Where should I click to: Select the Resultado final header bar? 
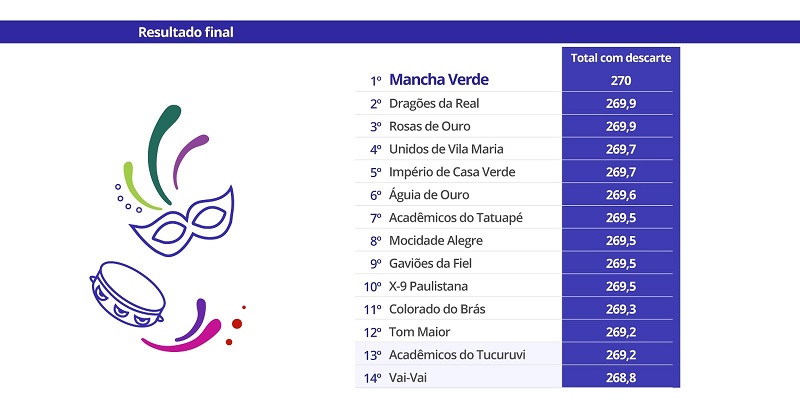tap(400, 32)
